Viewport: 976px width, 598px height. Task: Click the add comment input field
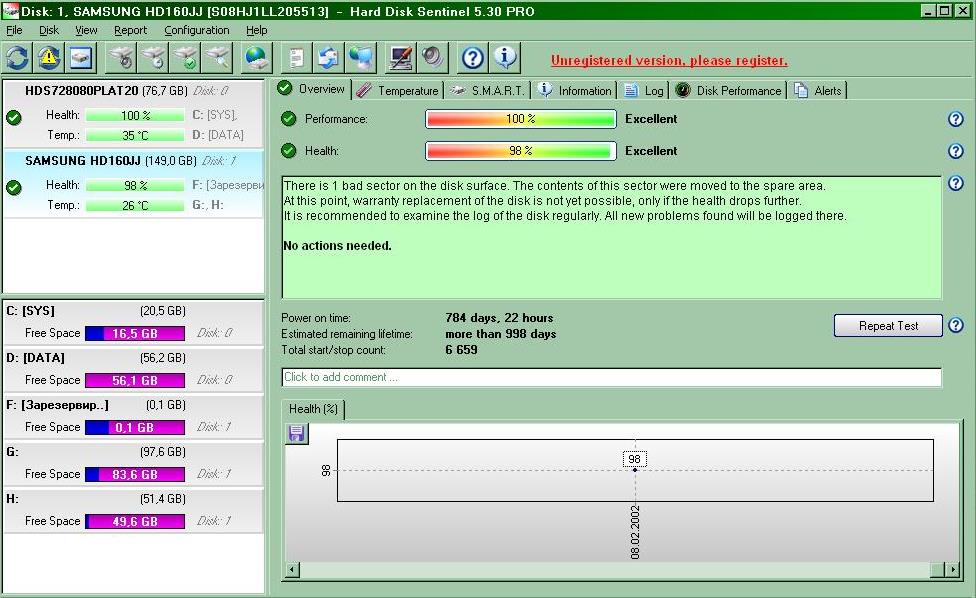611,377
